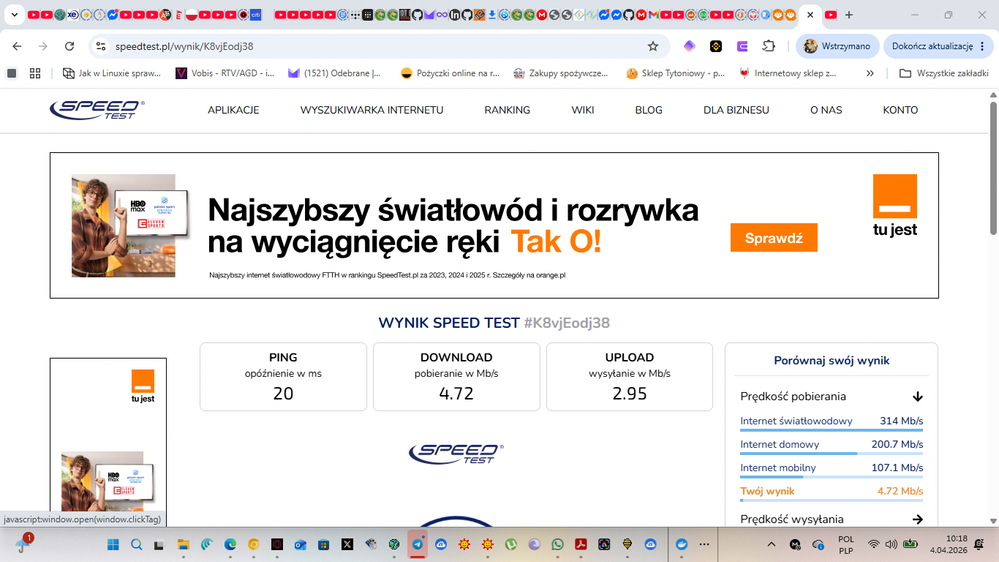Show hidden bookmarks with double chevron
The height and width of the screenshot is (562, 999).
pyautogui.click(x=870, y=73)
